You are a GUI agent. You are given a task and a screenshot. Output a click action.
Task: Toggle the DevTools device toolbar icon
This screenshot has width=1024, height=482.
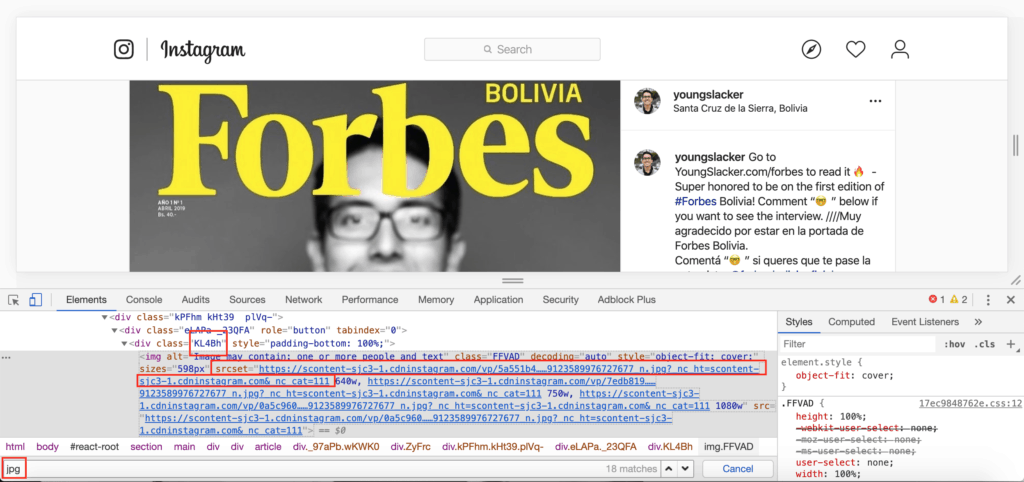click(x=35, y=300)
